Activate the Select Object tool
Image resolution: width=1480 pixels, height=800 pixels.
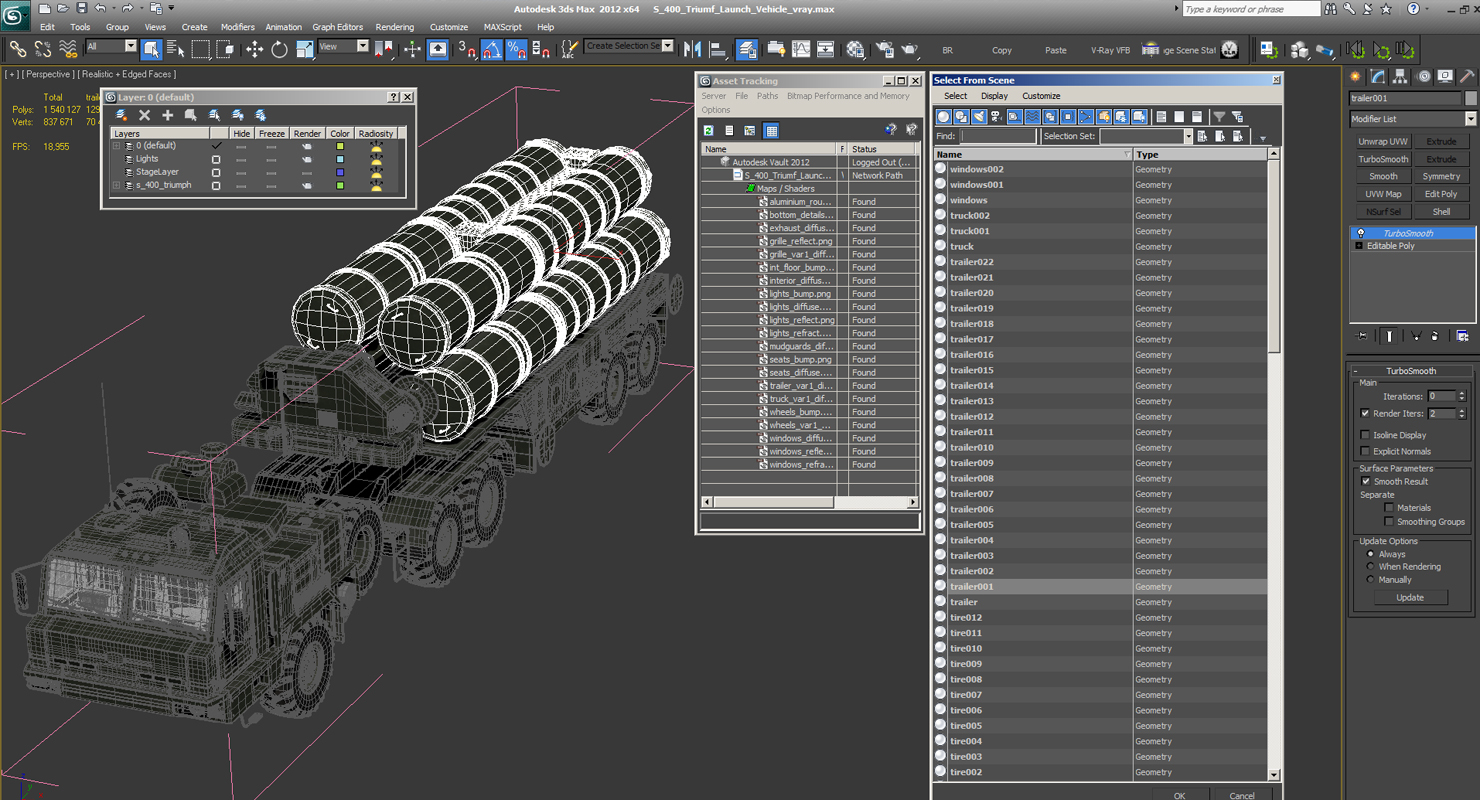151,48
